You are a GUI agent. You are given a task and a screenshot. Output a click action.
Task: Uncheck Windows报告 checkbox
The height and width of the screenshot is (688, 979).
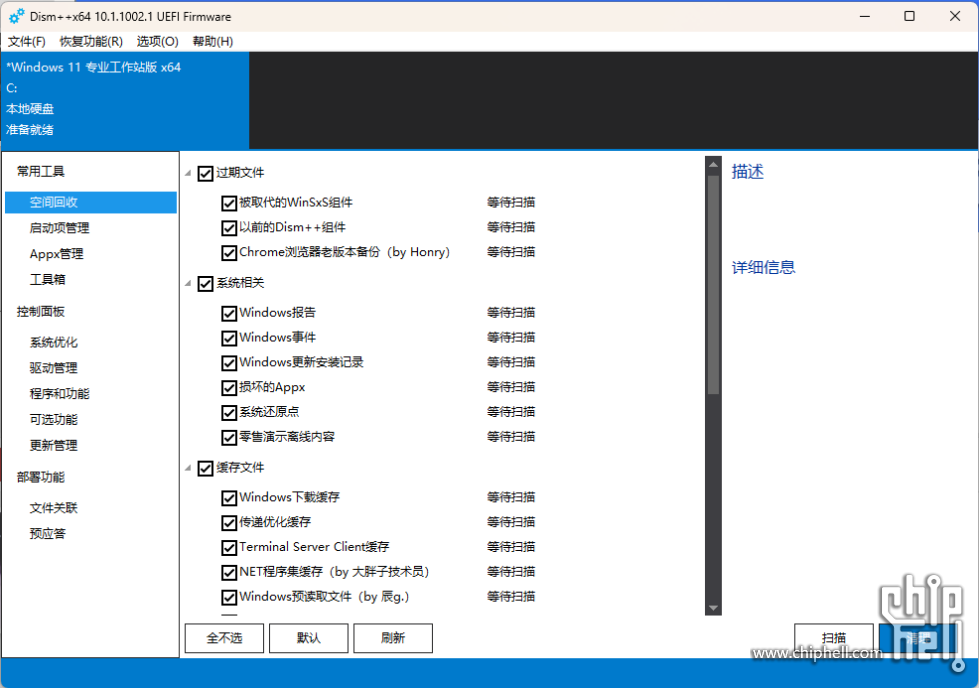click(229, 313)
